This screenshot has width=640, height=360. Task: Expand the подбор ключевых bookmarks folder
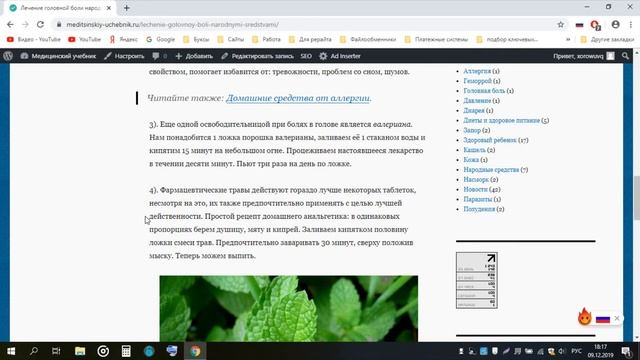pyautogui.click(x=507, y=39)
